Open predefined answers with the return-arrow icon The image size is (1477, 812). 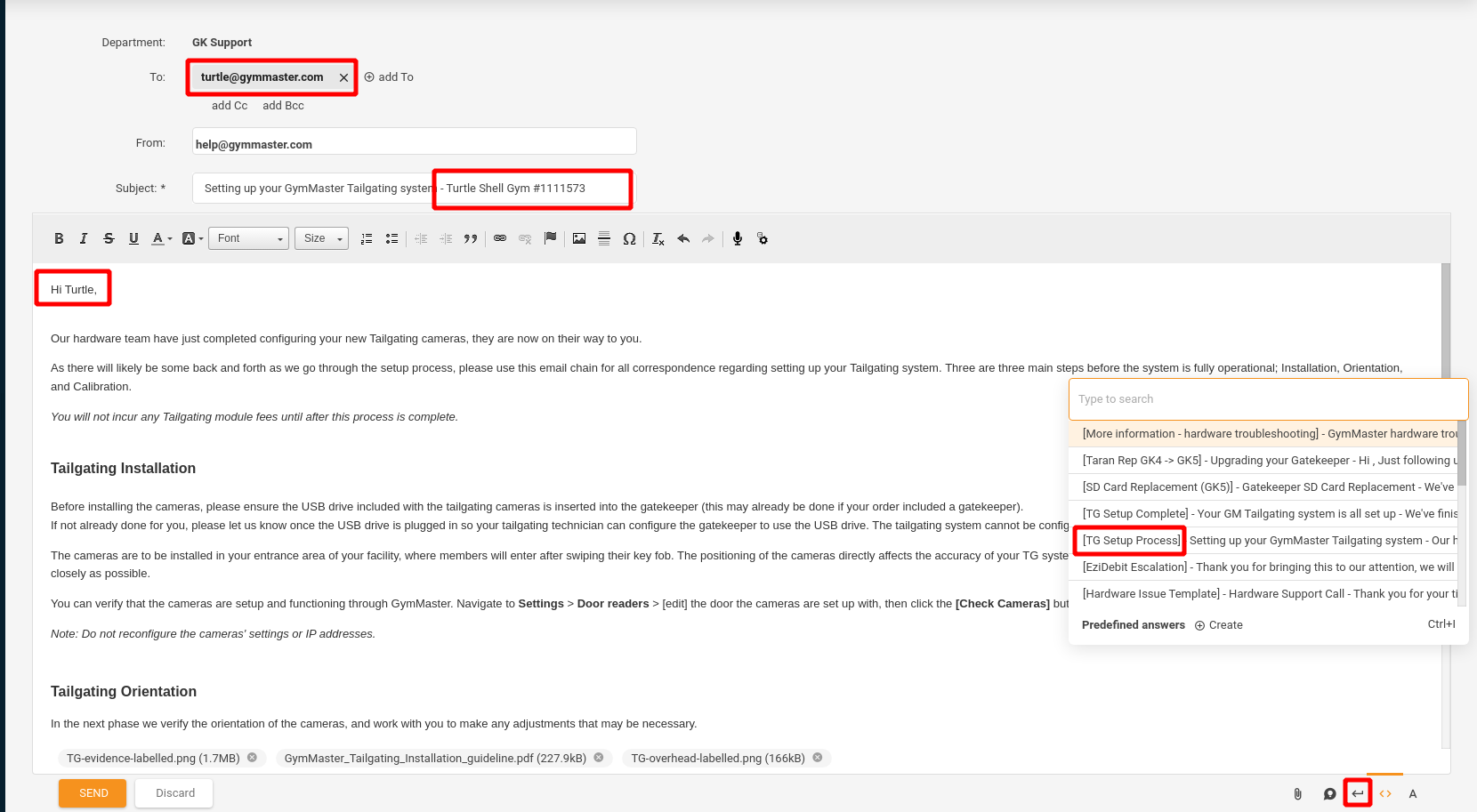(1358, 793)
